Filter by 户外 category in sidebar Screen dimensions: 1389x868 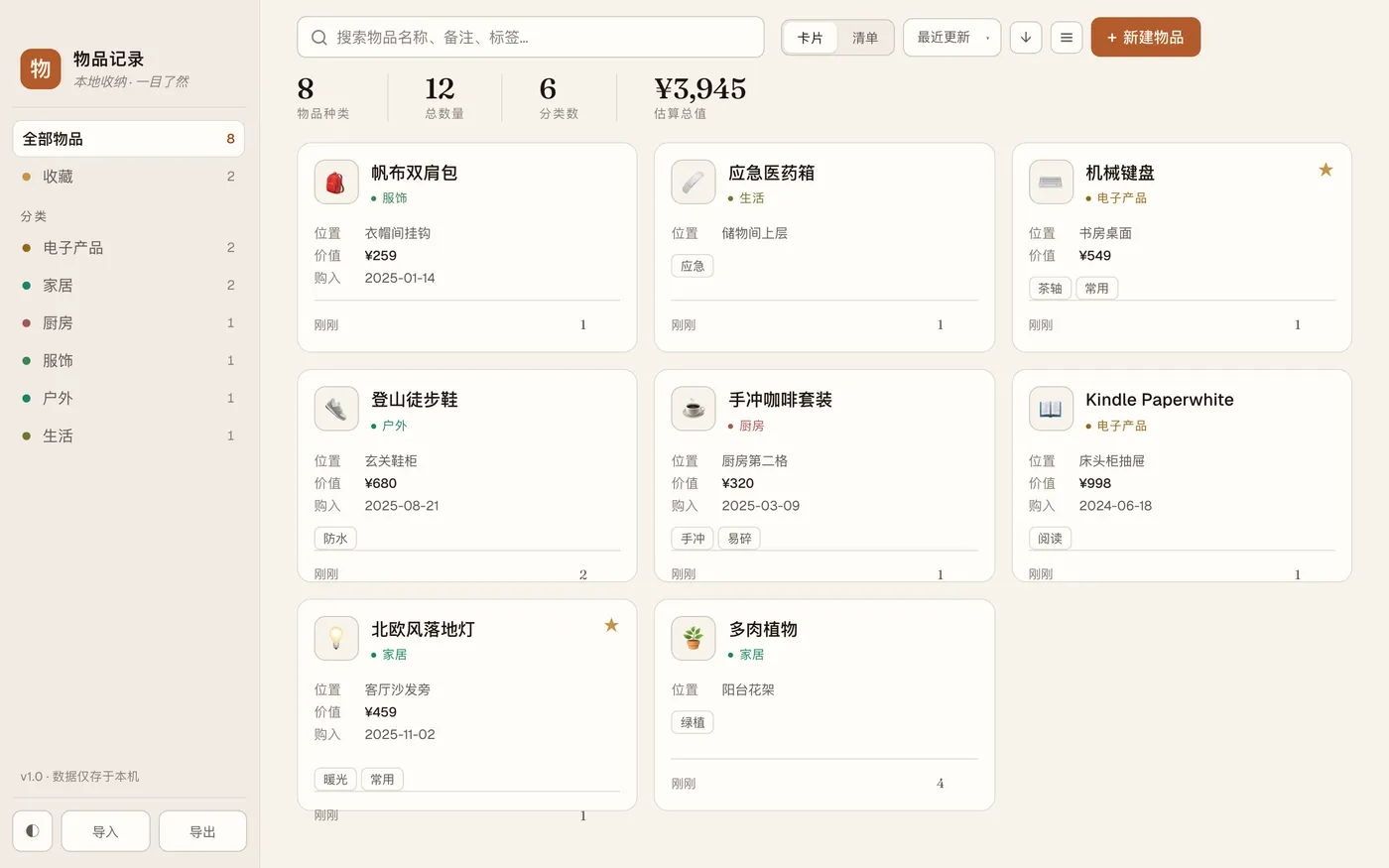pyautogui.click(x=128, y=399)
